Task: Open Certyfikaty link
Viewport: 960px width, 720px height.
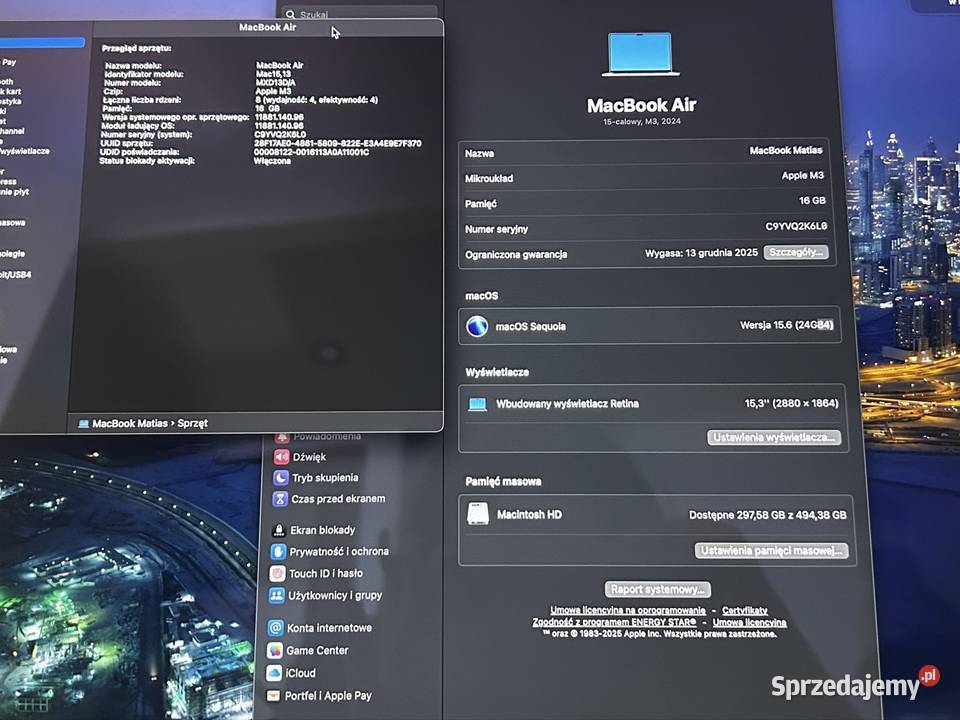Action: 744,610
